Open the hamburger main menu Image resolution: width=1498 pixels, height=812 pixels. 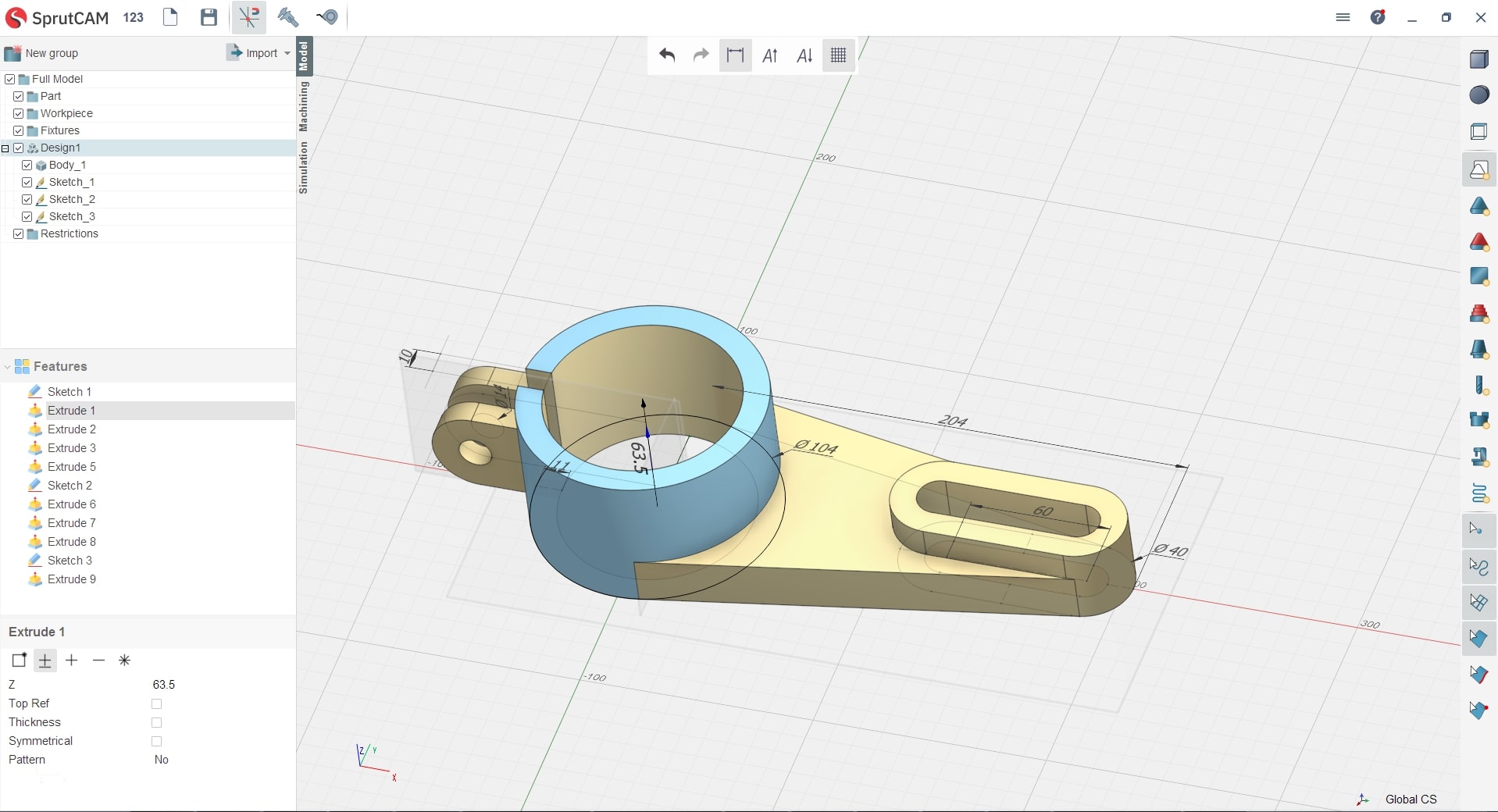(1343, 17)
